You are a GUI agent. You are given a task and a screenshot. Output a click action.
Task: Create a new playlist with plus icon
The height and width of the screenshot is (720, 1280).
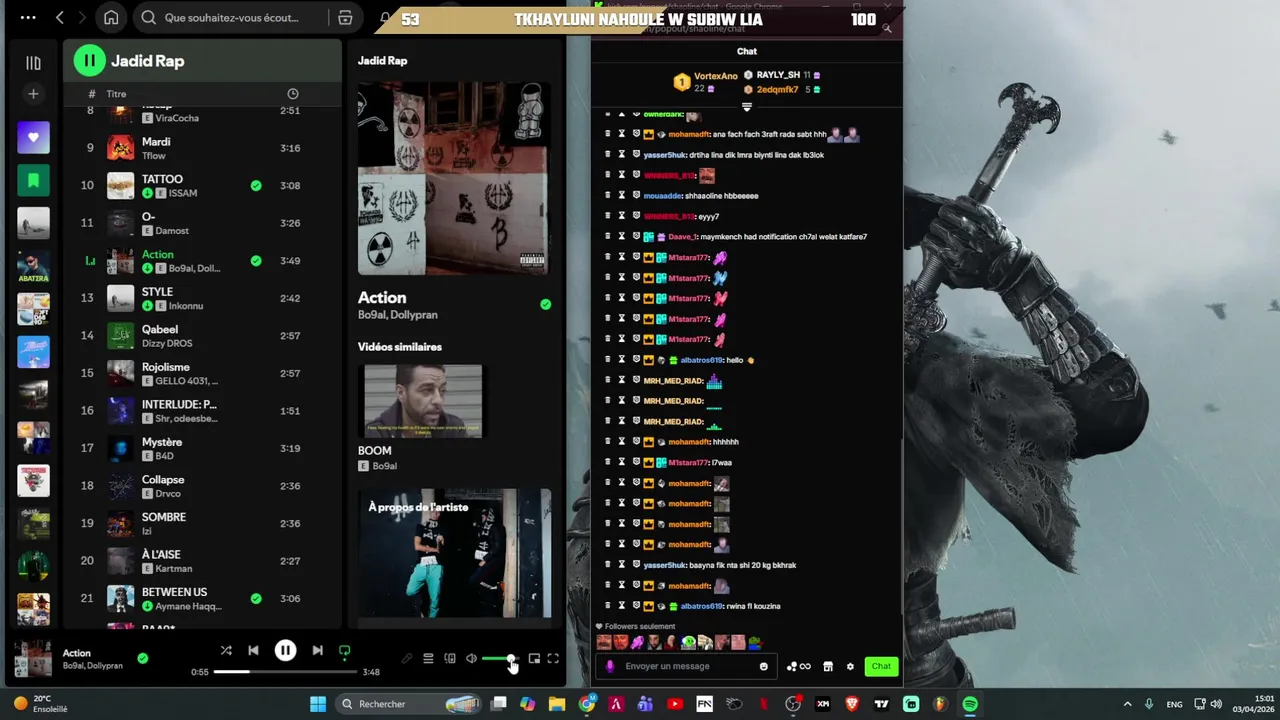[x=33, y=94]
